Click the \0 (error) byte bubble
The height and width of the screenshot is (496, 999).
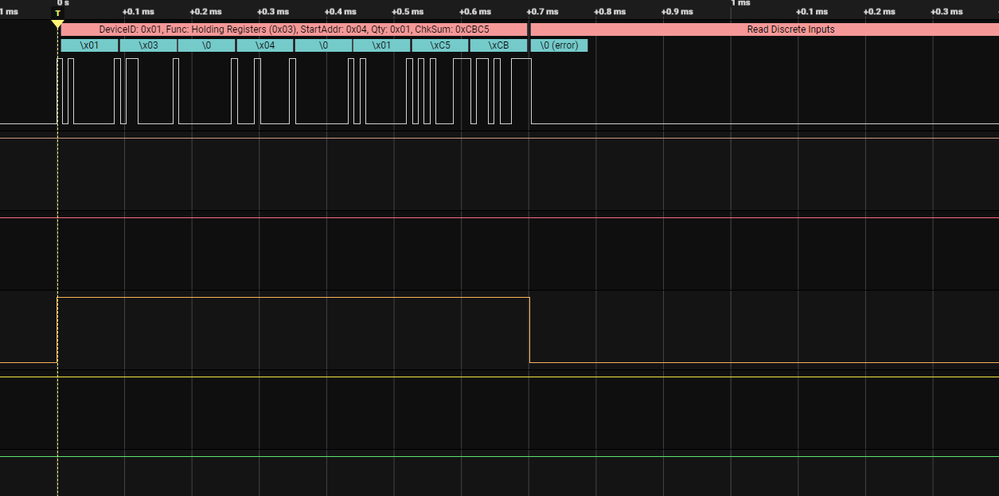(x=559, y=45)
